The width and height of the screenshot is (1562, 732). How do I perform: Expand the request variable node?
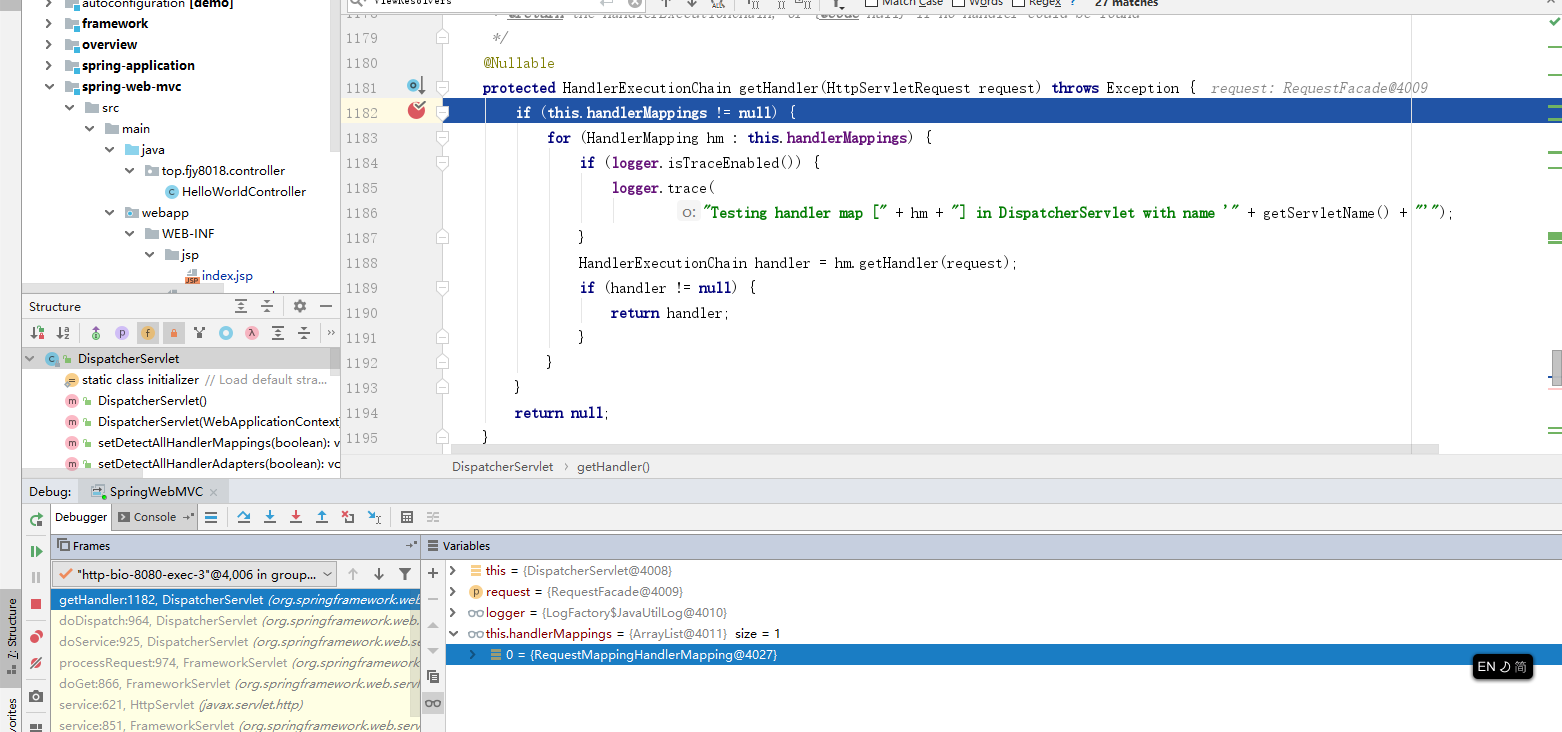(x=453, y=592)
